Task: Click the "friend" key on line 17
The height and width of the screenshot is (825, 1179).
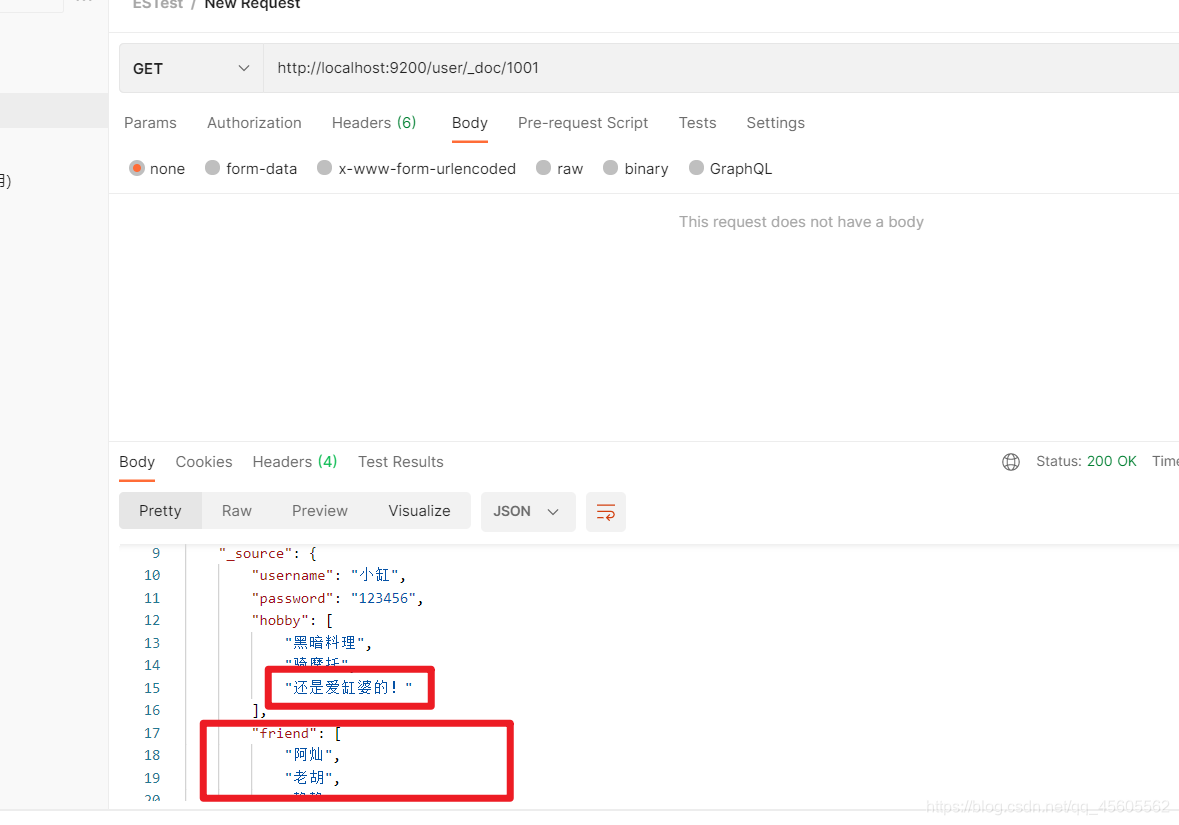Action: (284, 733)
